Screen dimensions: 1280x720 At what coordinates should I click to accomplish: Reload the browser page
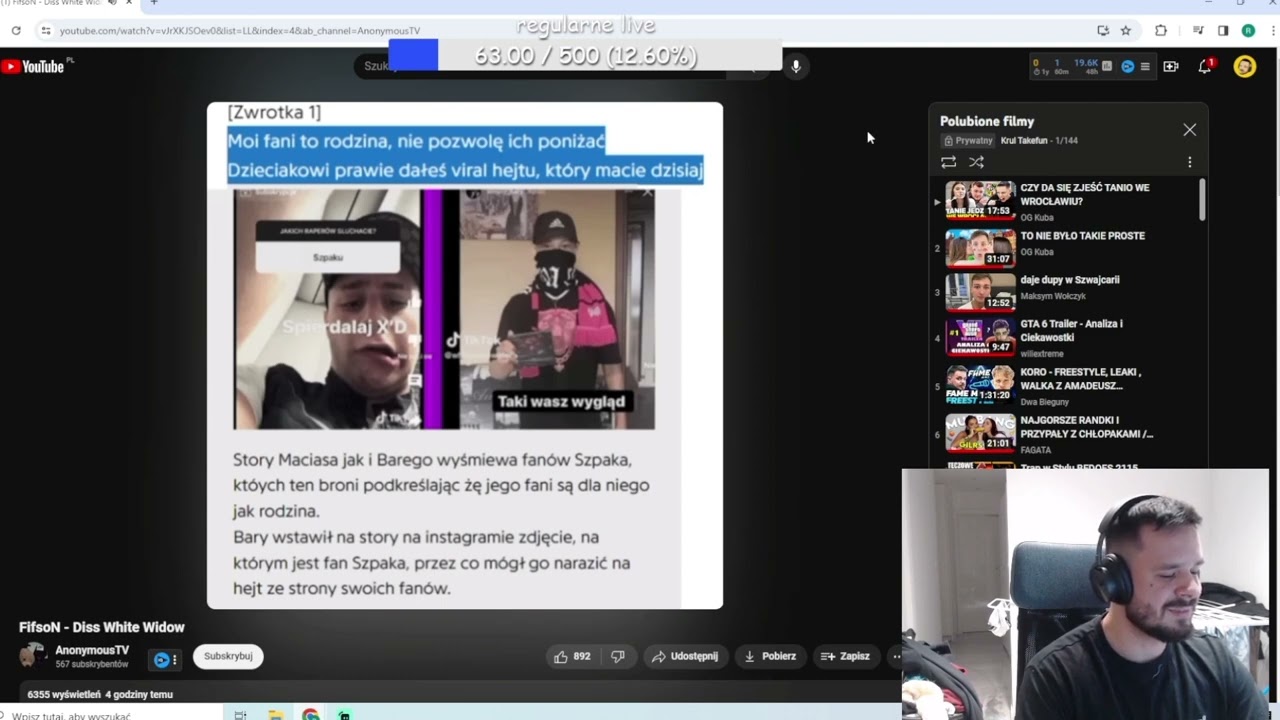[x=16, y=31]
